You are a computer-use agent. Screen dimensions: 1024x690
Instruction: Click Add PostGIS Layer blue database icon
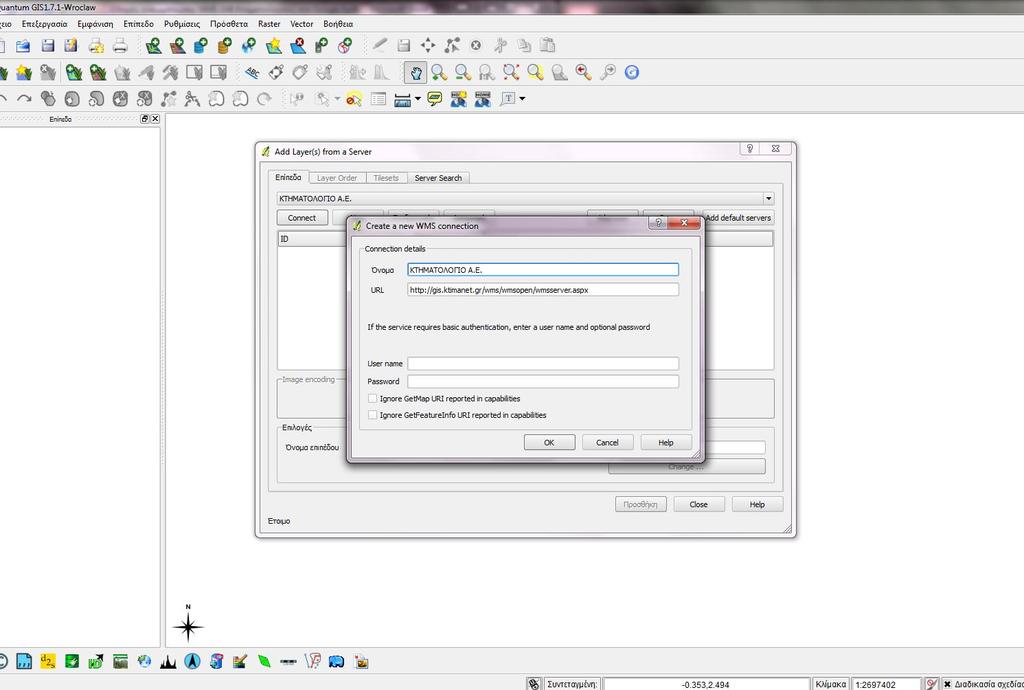tap(200, 46)
